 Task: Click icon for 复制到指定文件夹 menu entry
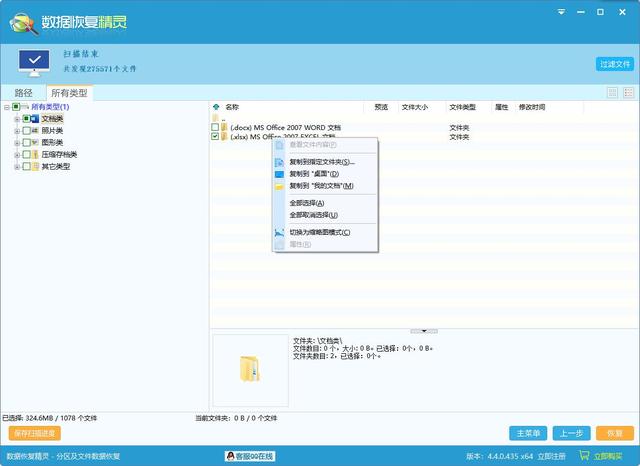click(x=279, y=162)
